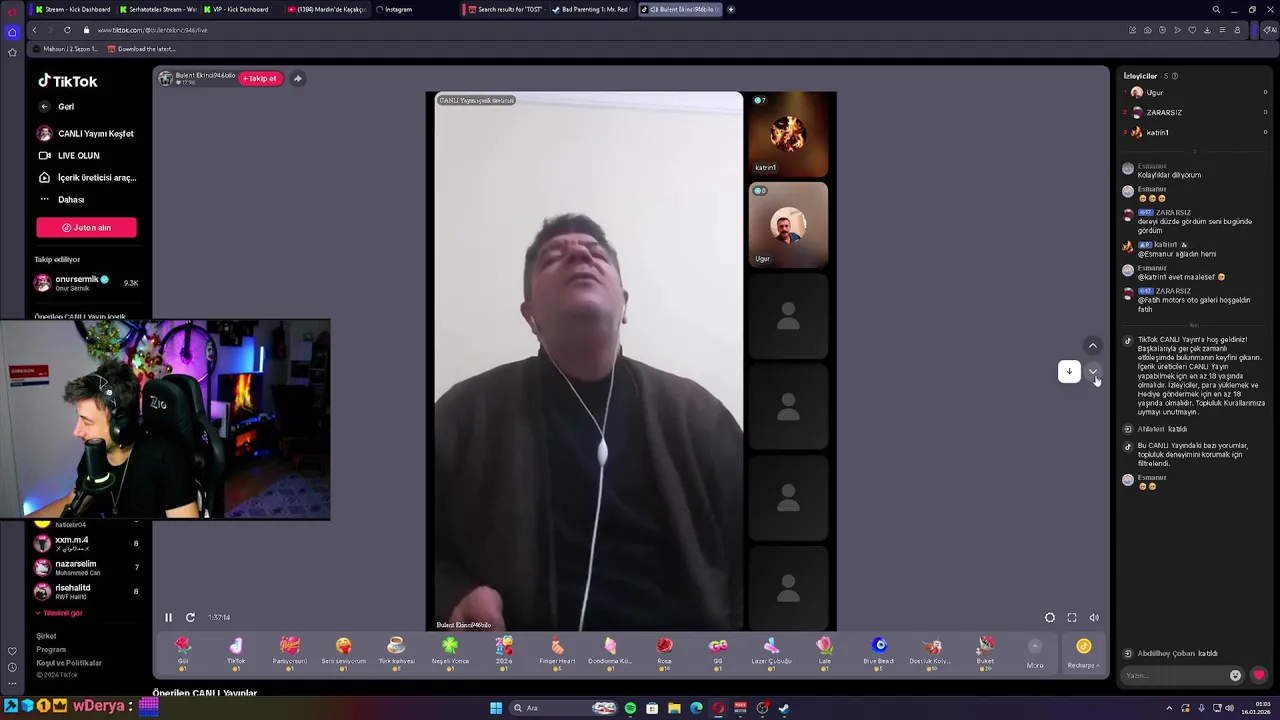Open risehalitd recommended live
This screenshot has width=1280, height=720.
click(86, 592)
